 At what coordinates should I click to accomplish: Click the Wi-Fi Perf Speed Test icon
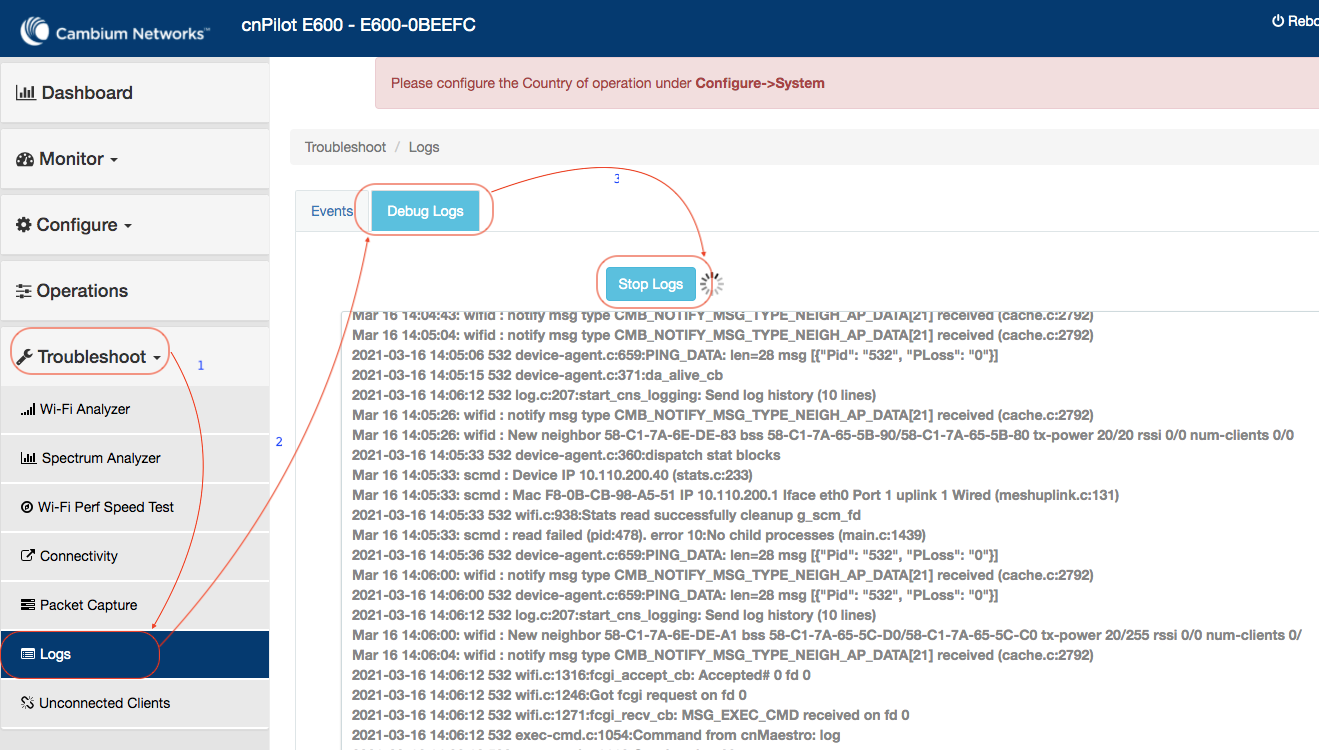click(x=28, y=508)
